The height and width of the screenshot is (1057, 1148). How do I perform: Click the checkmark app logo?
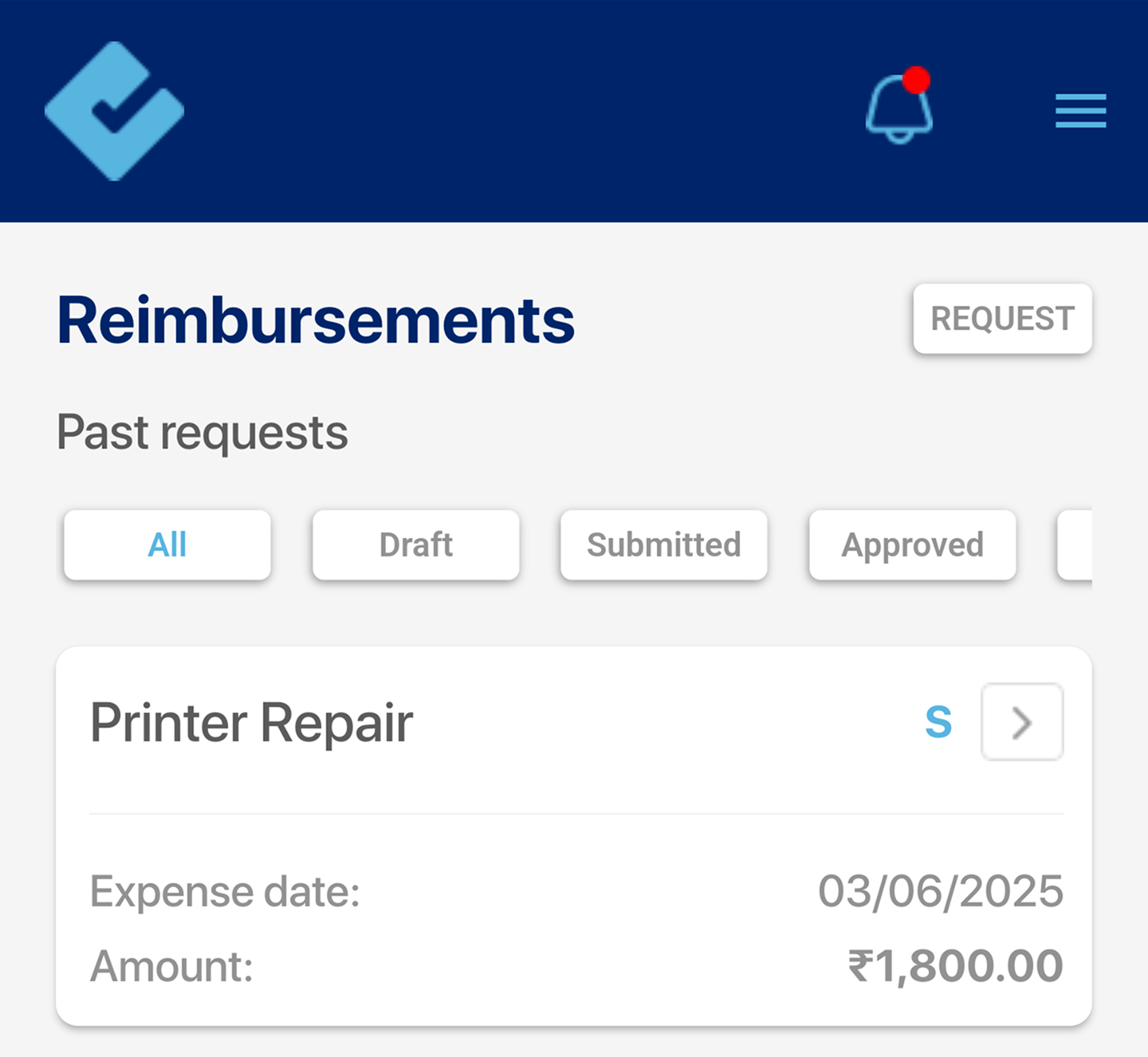[115, 112]
